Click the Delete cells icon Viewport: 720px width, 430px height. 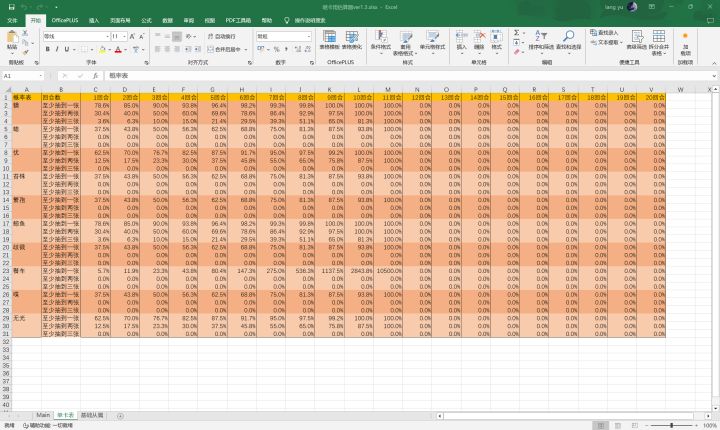pos(479,40)
